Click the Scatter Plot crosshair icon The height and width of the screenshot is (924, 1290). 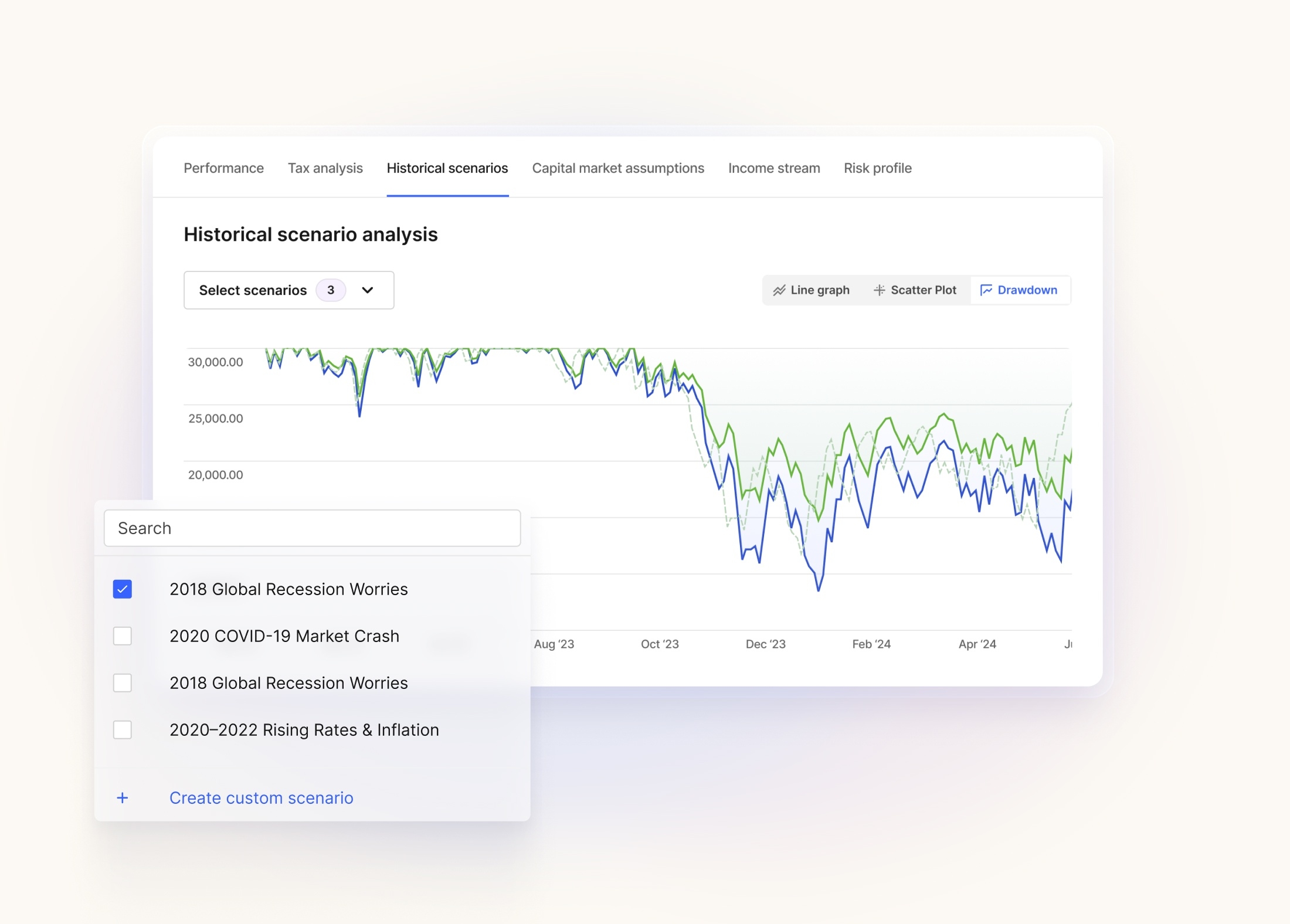[879, 290]
